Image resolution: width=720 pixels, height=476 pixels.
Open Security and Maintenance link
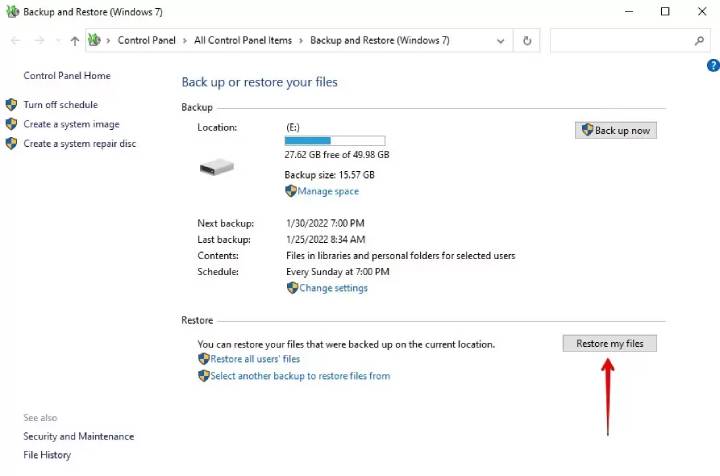pos(79,437)
